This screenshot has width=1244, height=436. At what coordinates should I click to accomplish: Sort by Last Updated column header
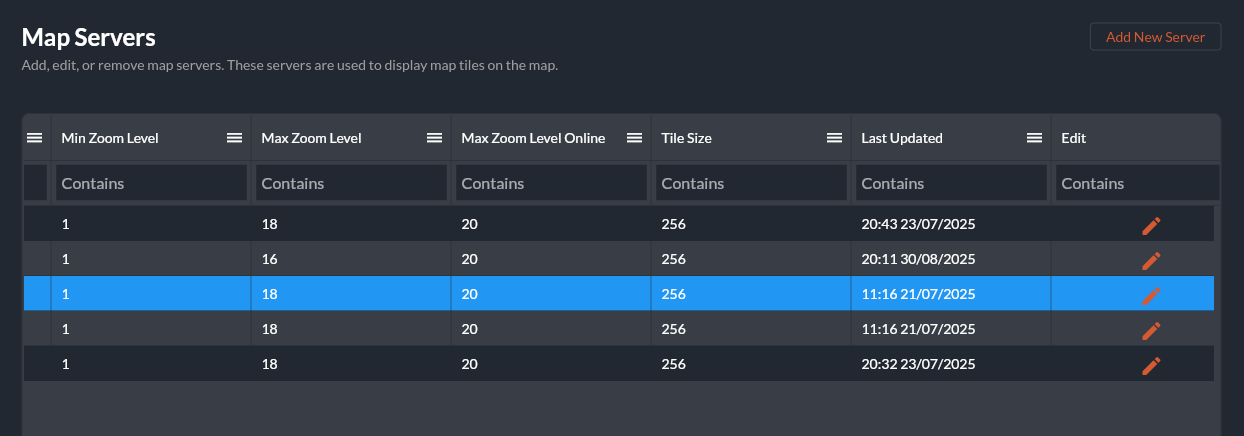point(902,138)
